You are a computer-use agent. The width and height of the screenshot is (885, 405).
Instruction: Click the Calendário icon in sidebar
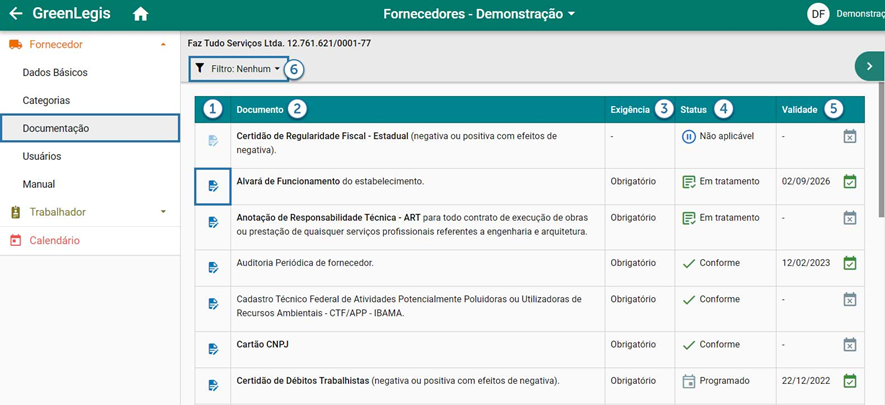16,240
